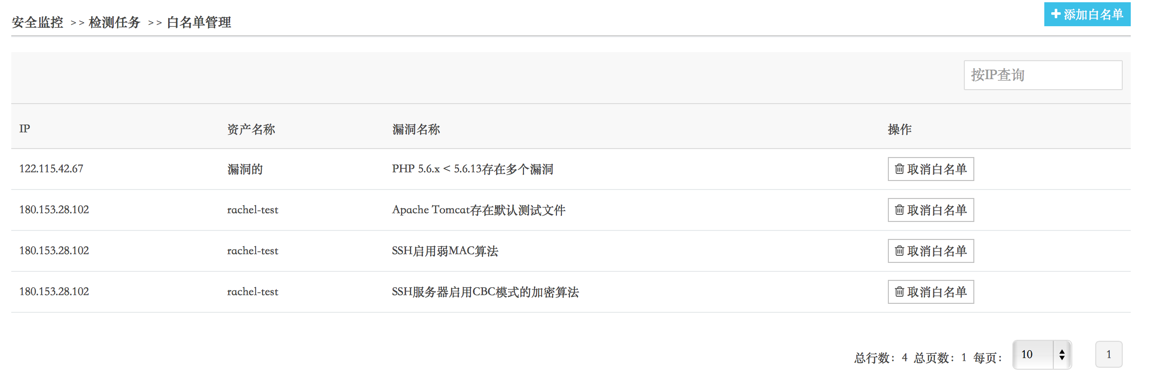
Task: Click trash icon in the 122.115.42.67 row
Action: point(899,169)
